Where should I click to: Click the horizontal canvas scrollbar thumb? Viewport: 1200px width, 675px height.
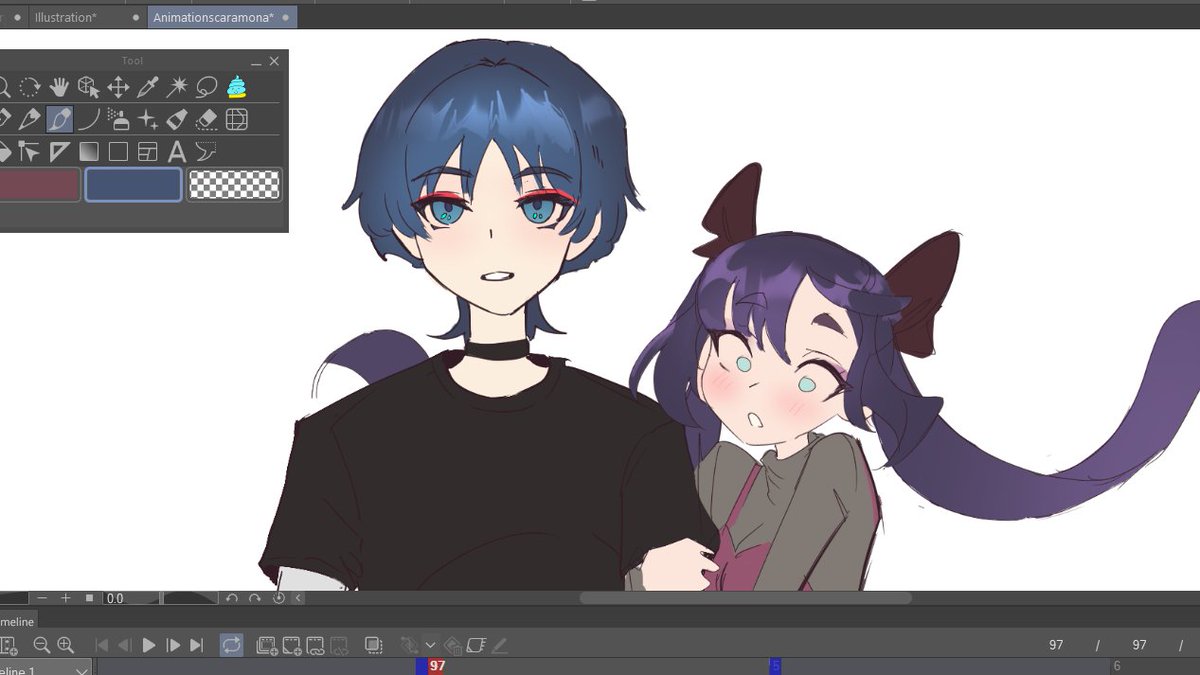[x=746, y=598]
